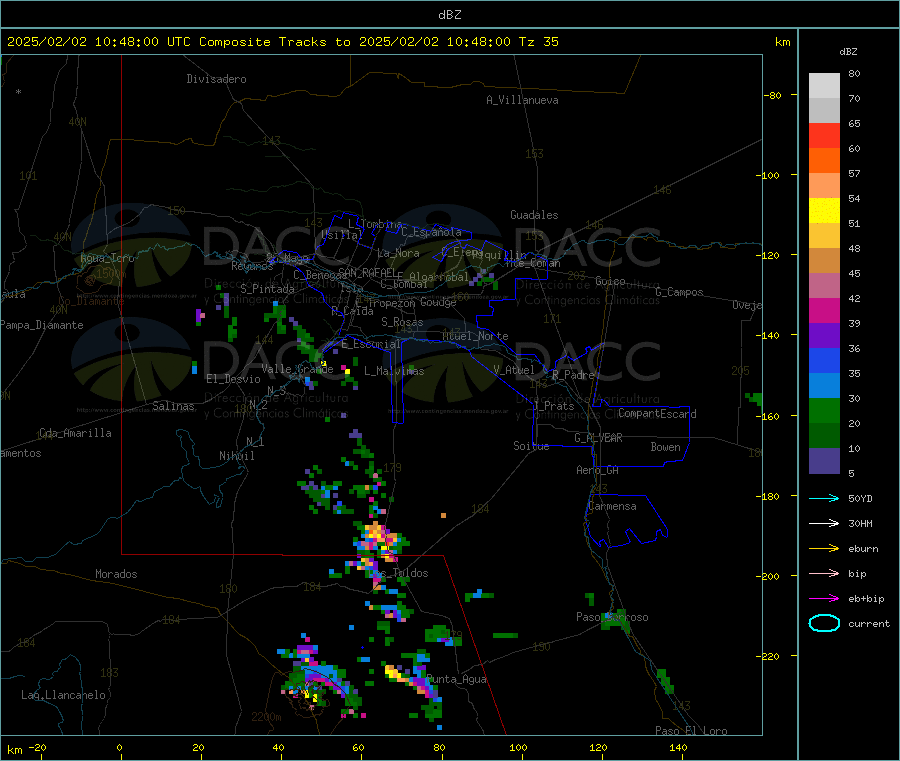Select the blue swatch between 36 and 35
The image size is (900, 761).
pos(824,360)
